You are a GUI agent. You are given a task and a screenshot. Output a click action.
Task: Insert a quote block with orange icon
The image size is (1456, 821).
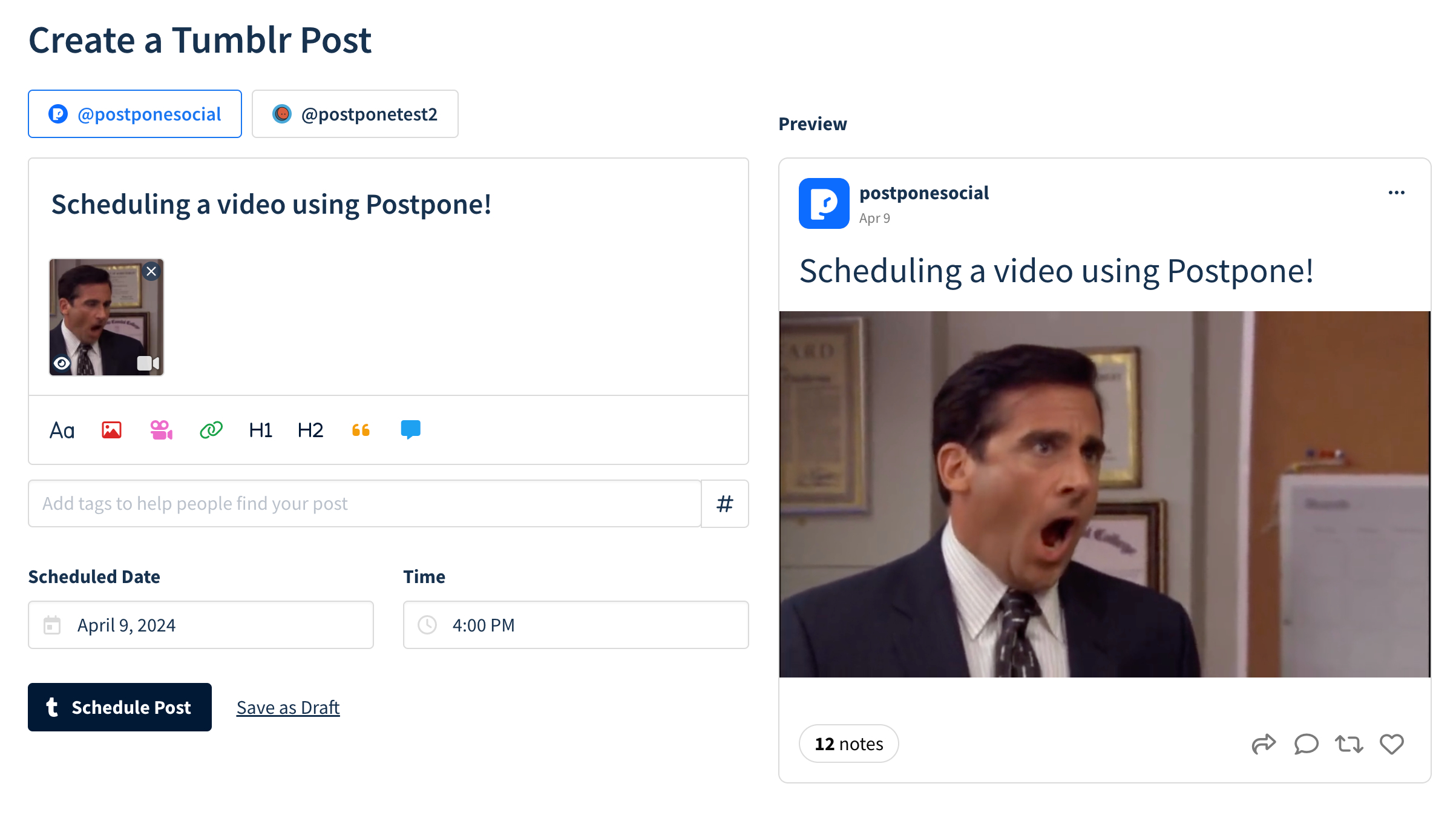tap(361, 430)
